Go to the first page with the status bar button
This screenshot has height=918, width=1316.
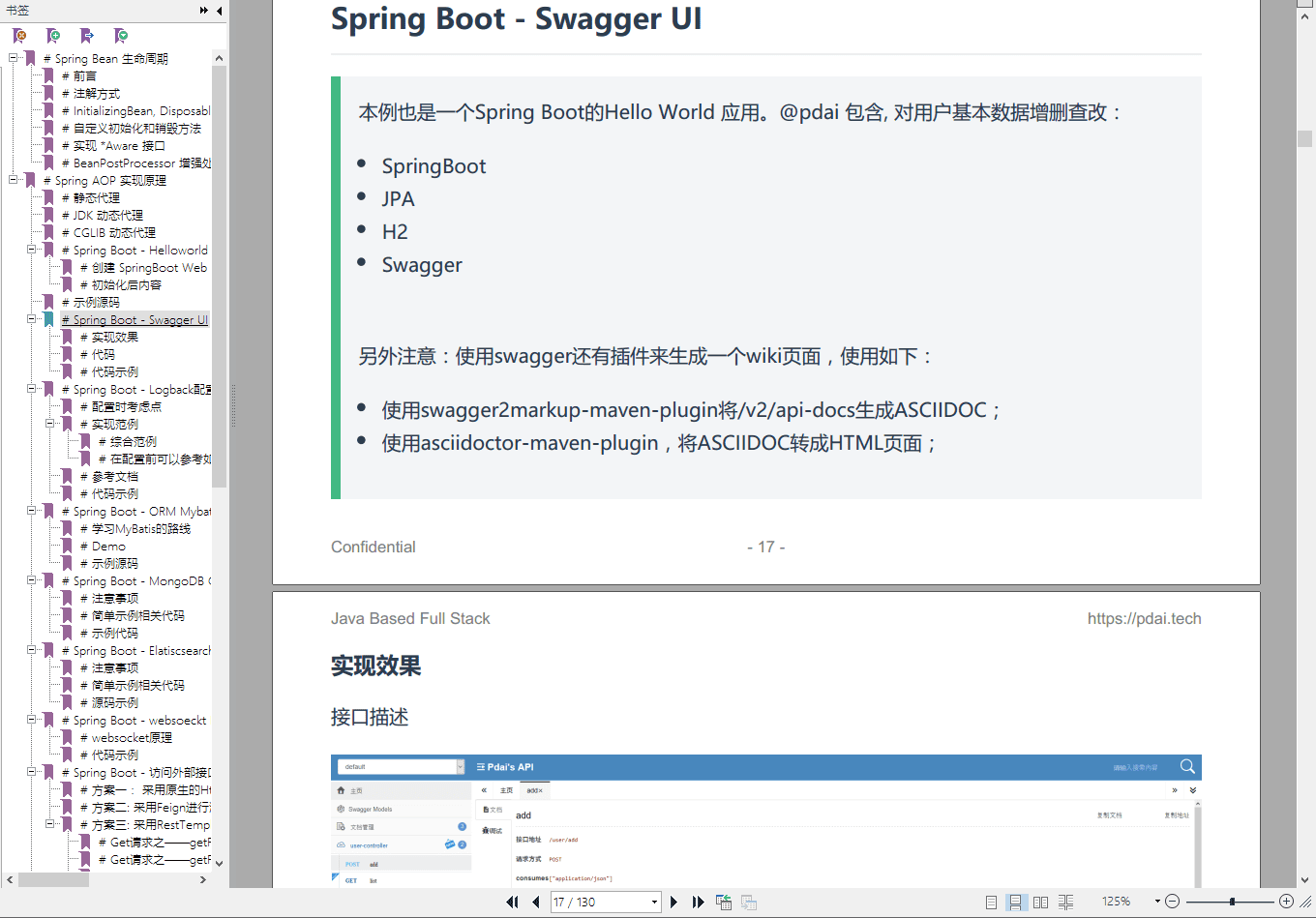512,902
